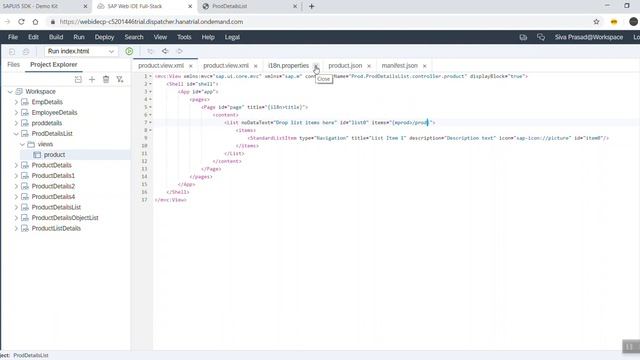Open the Run menu

pyautogui.click(x=79, y=37)
